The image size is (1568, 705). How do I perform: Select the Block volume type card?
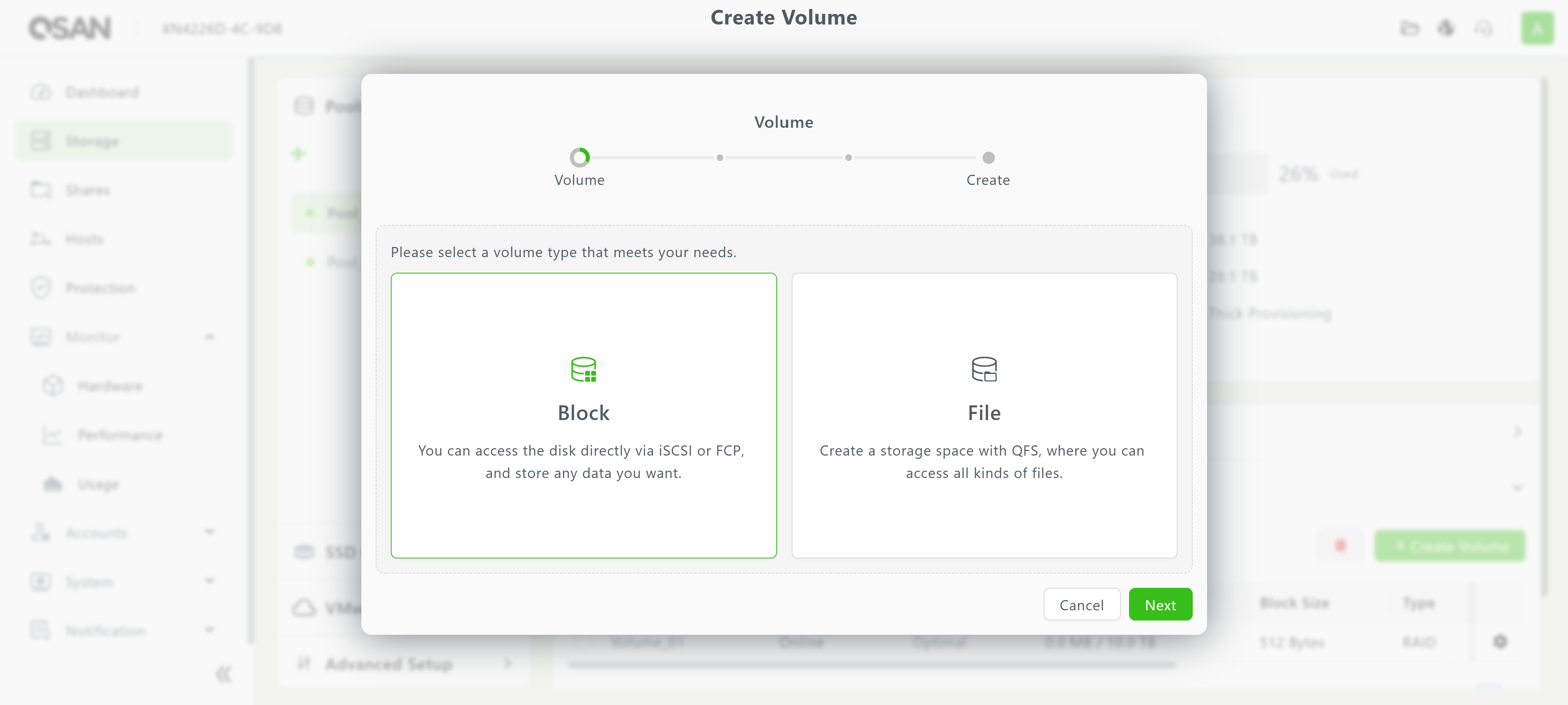coord(583,415)
